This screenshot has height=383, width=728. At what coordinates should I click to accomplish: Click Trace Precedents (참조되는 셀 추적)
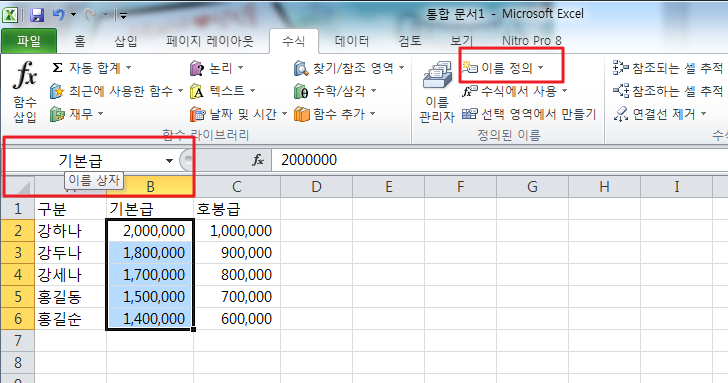coord(668,68)
